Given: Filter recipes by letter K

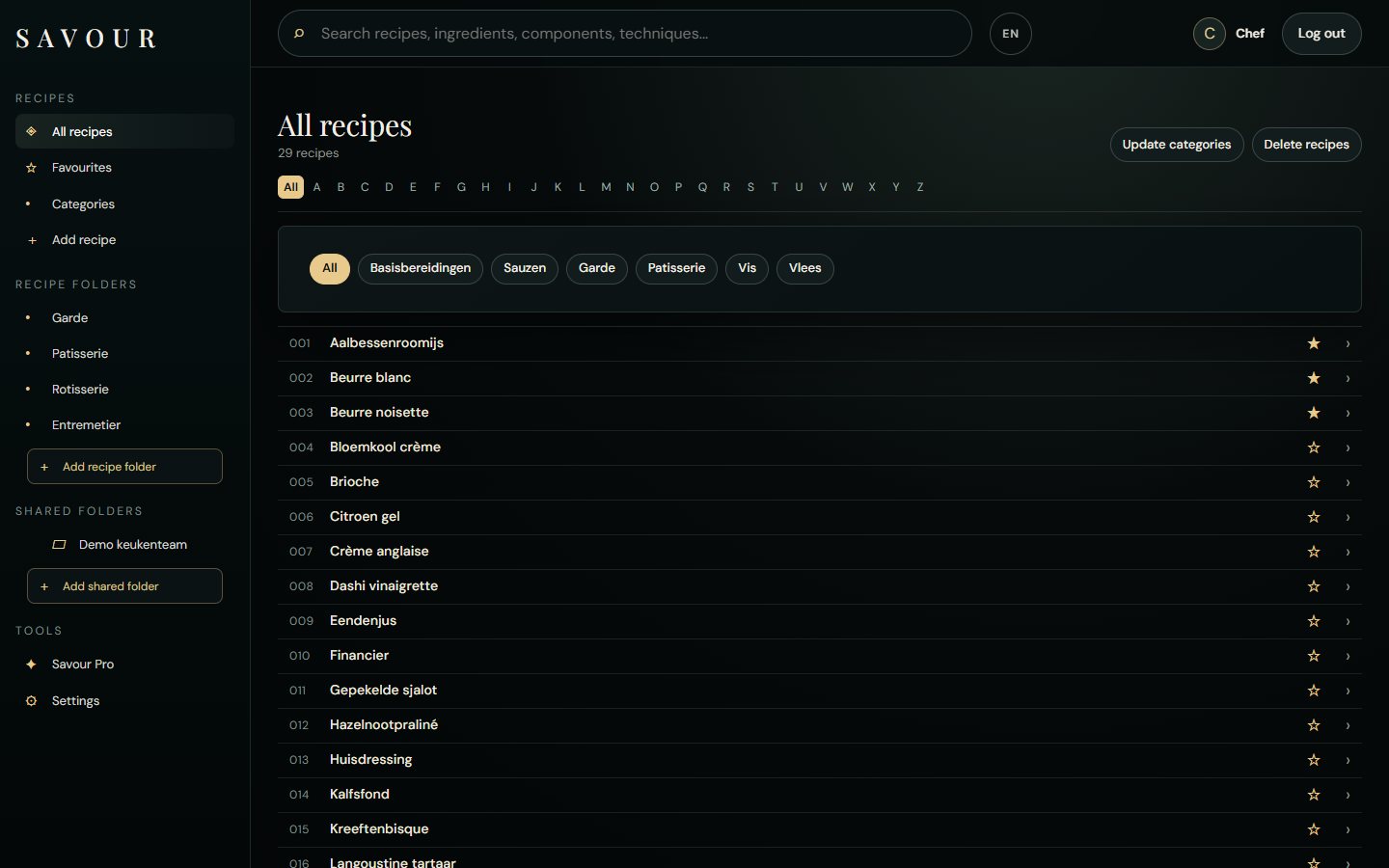Looking at the screenshot, I should tap(558, 187).
